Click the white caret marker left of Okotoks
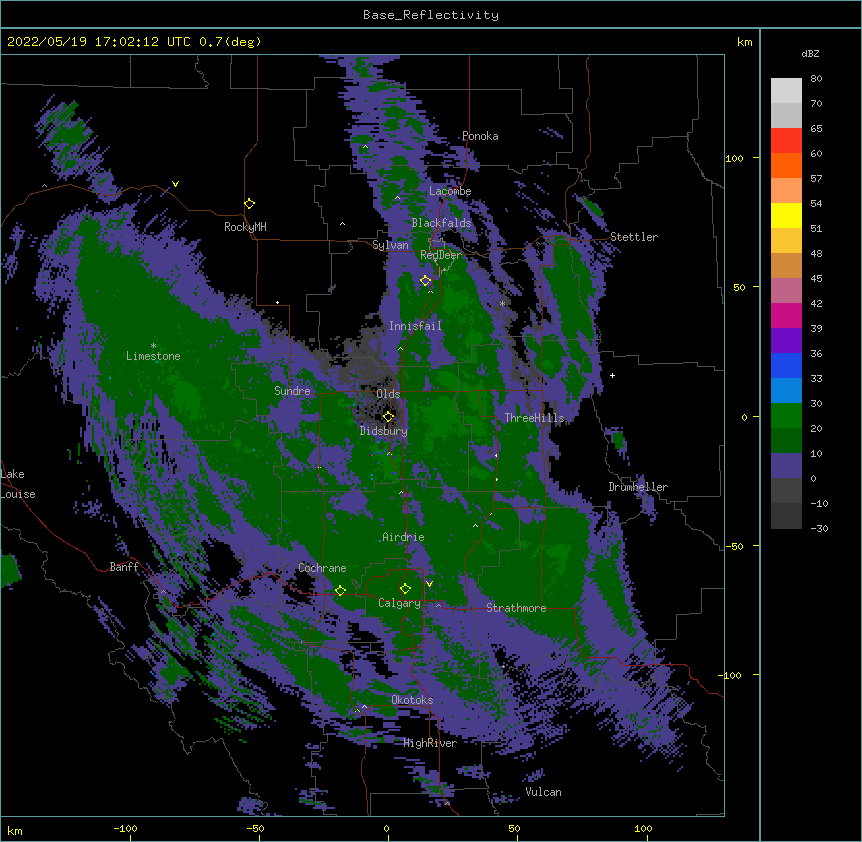Image resolution: width=862 pixels, height=842 pixels. 364,707
